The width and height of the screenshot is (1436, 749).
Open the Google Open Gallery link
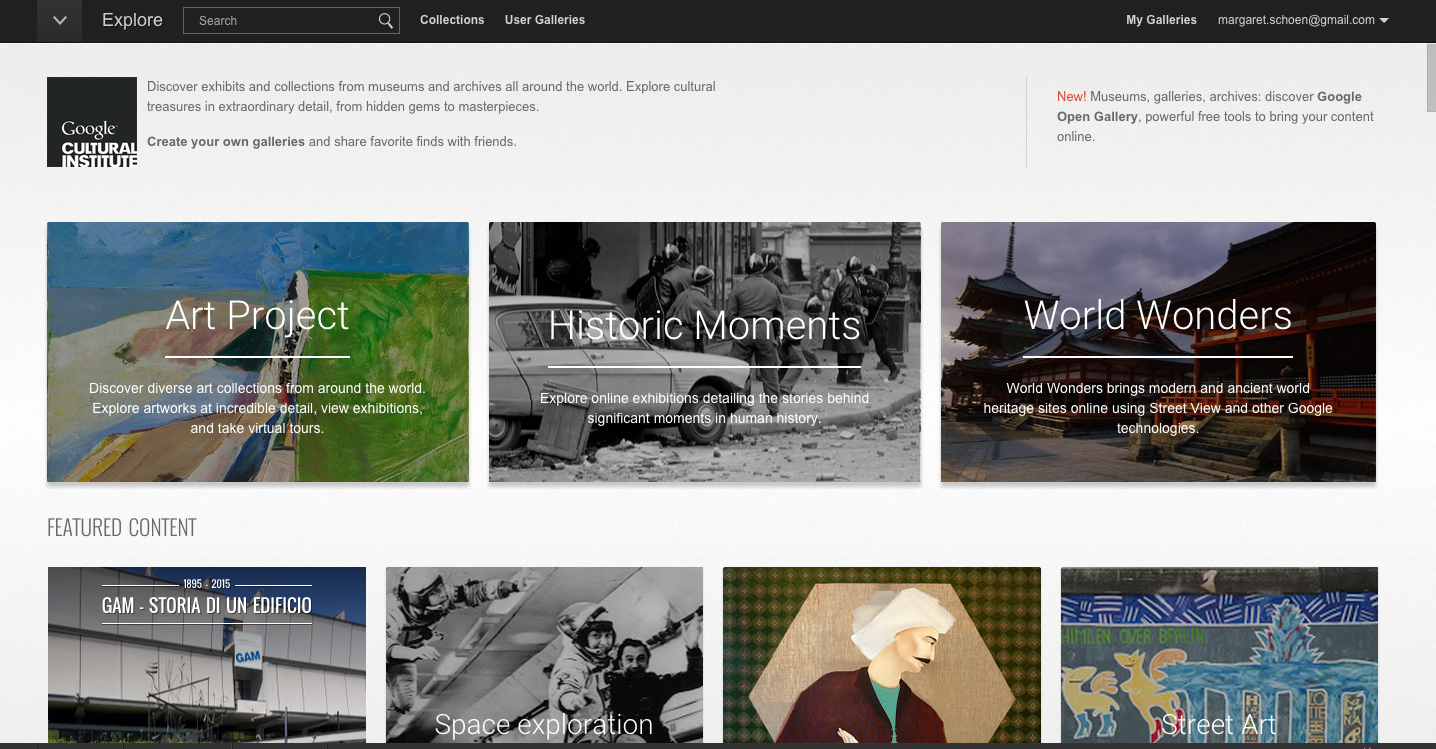[x=1210, y=107]
